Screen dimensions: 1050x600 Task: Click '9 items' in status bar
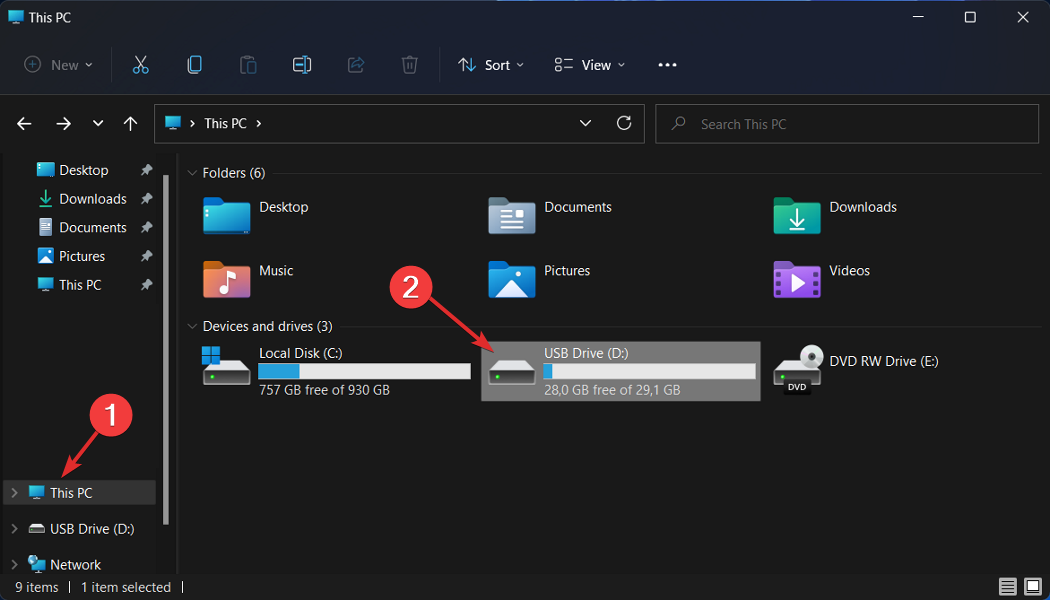(37, 587)
